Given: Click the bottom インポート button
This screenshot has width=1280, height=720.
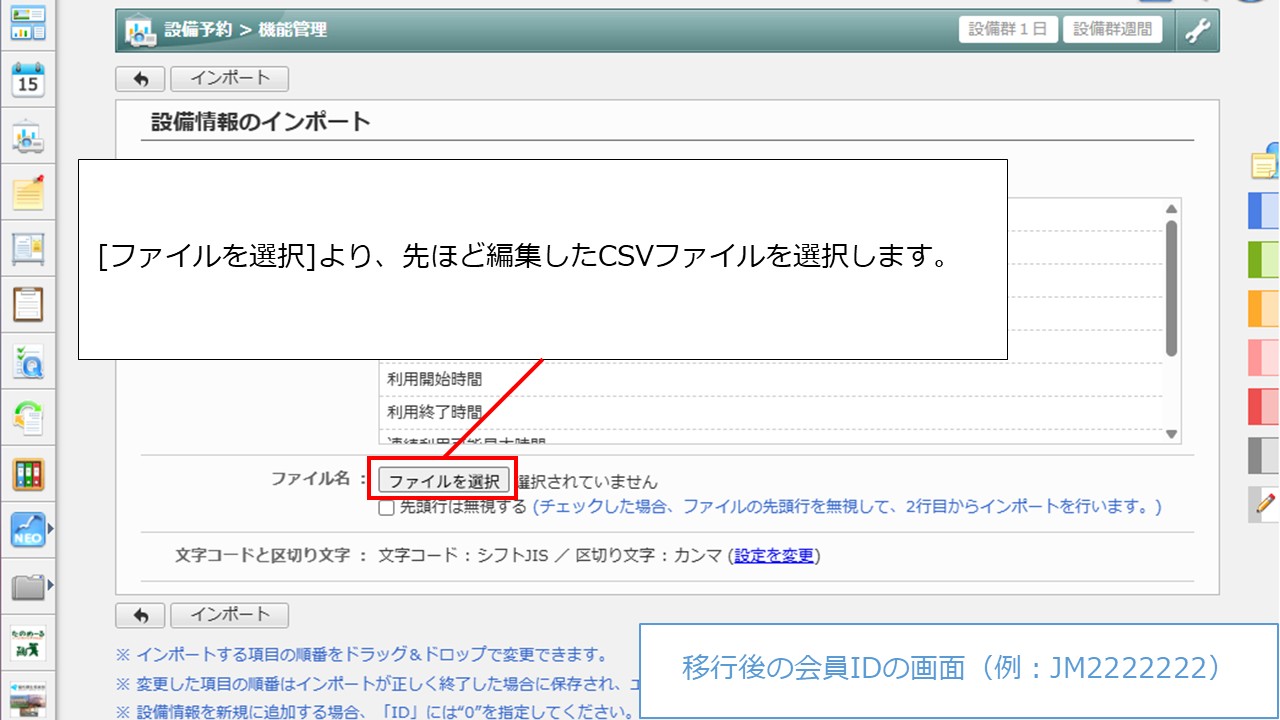Looking at the screenshot, I should [x=229, y=614].
